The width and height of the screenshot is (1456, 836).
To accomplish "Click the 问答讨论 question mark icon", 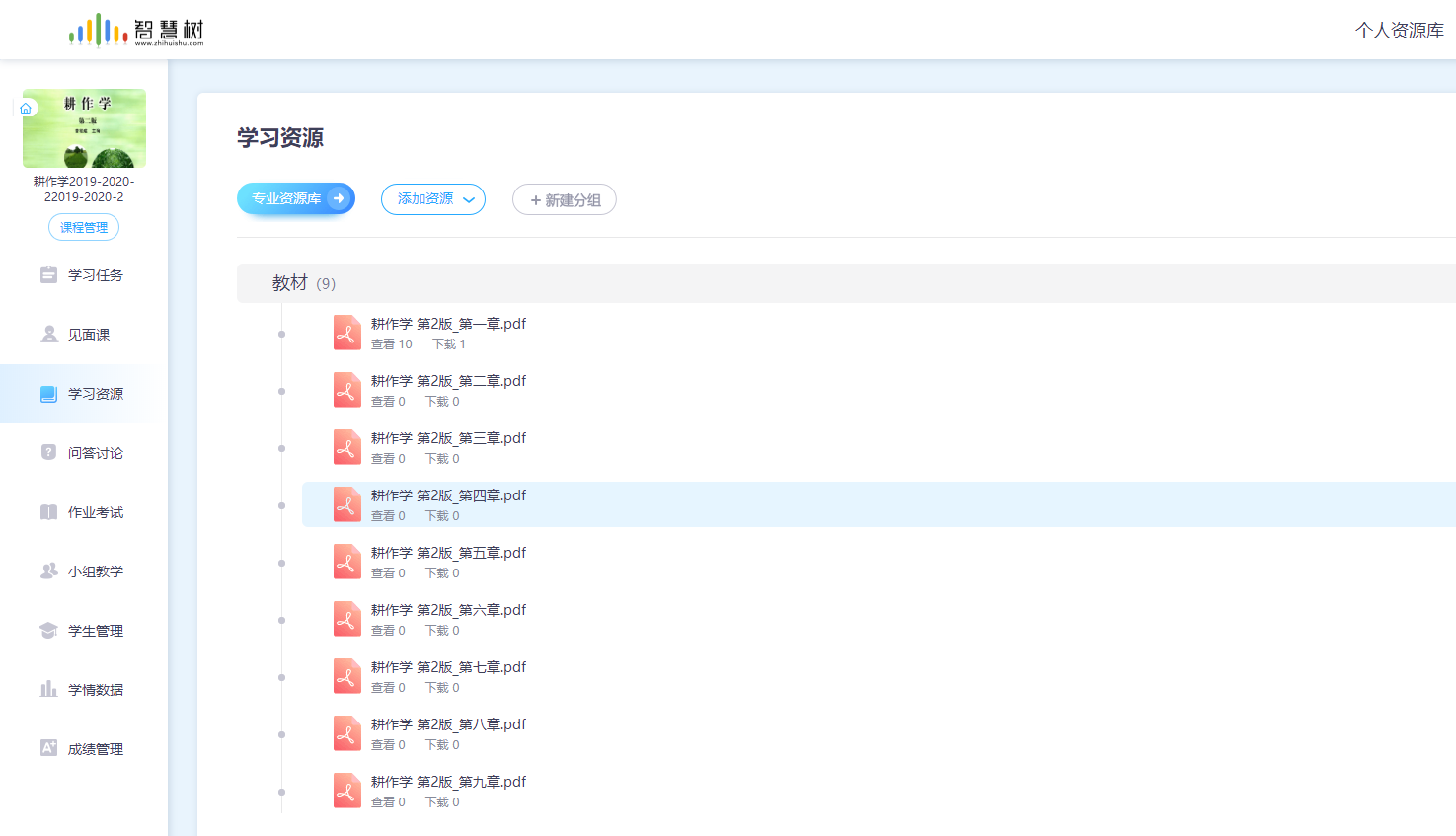I will pos(48,452).
